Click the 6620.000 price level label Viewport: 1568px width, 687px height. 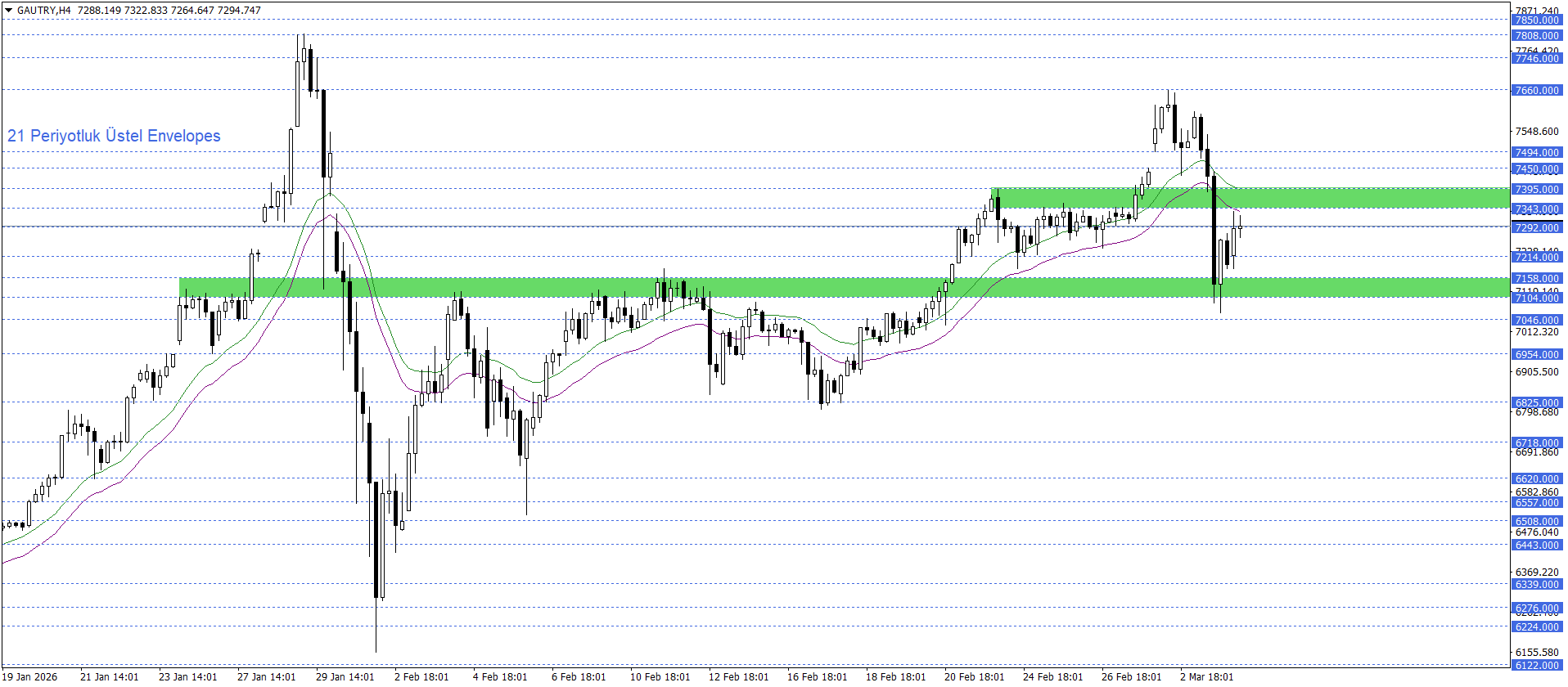pos(1536,479)
